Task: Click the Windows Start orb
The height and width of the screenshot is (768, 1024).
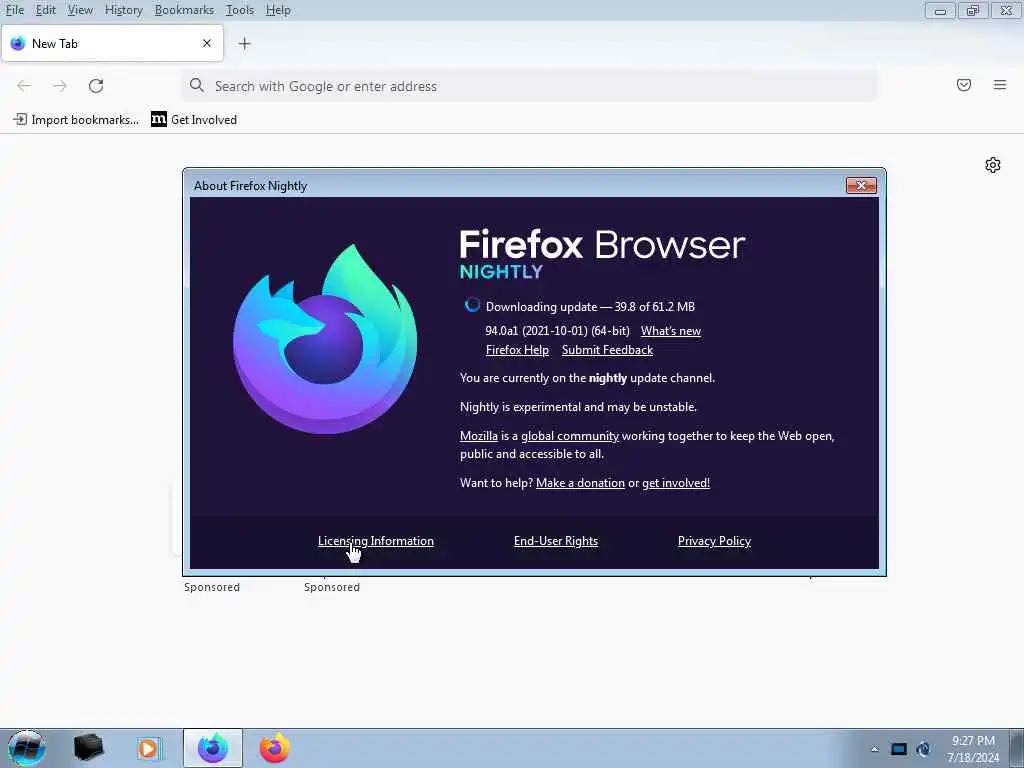Action: (26, 748)
